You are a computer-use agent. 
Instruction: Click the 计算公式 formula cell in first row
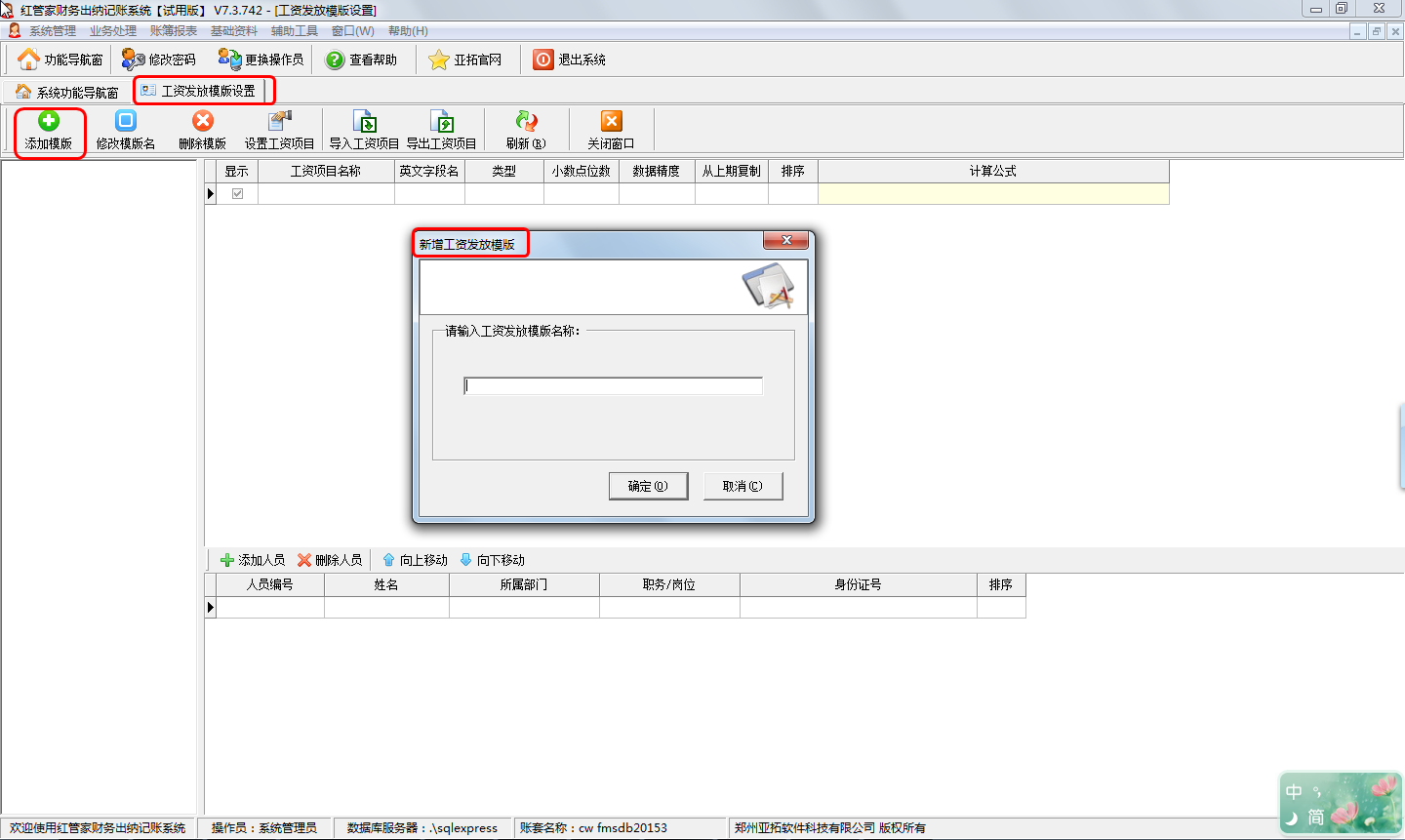tap(992, 194)
